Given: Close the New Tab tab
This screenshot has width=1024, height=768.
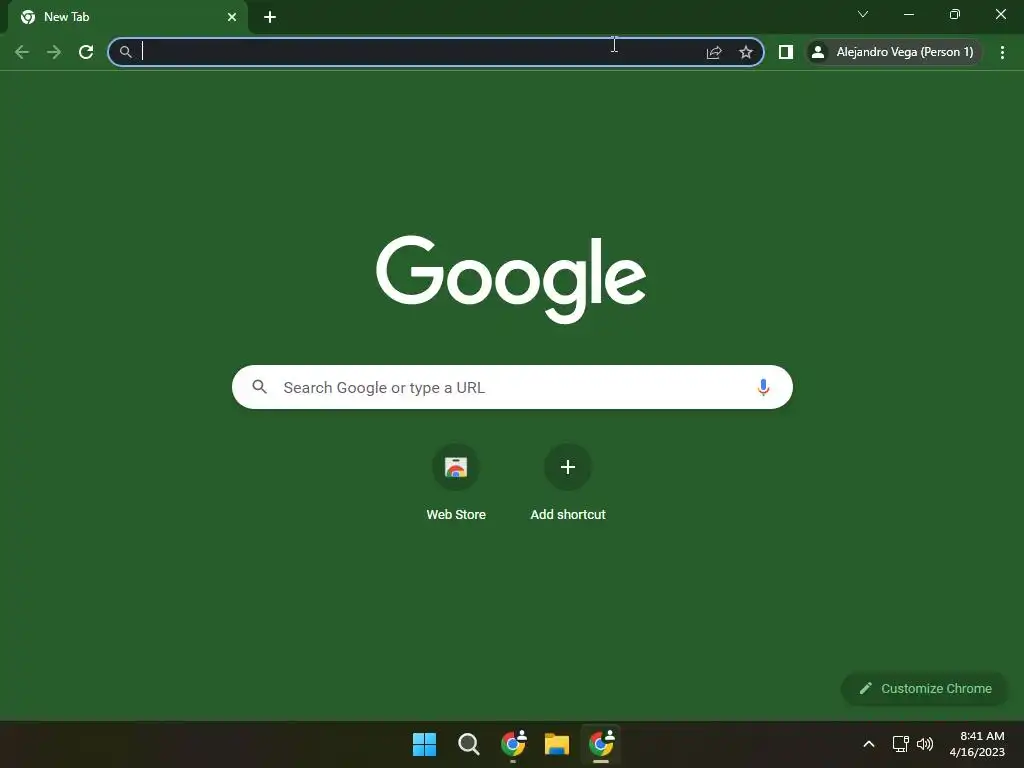Looking at the screenshot, I should (x=232, y=17).
